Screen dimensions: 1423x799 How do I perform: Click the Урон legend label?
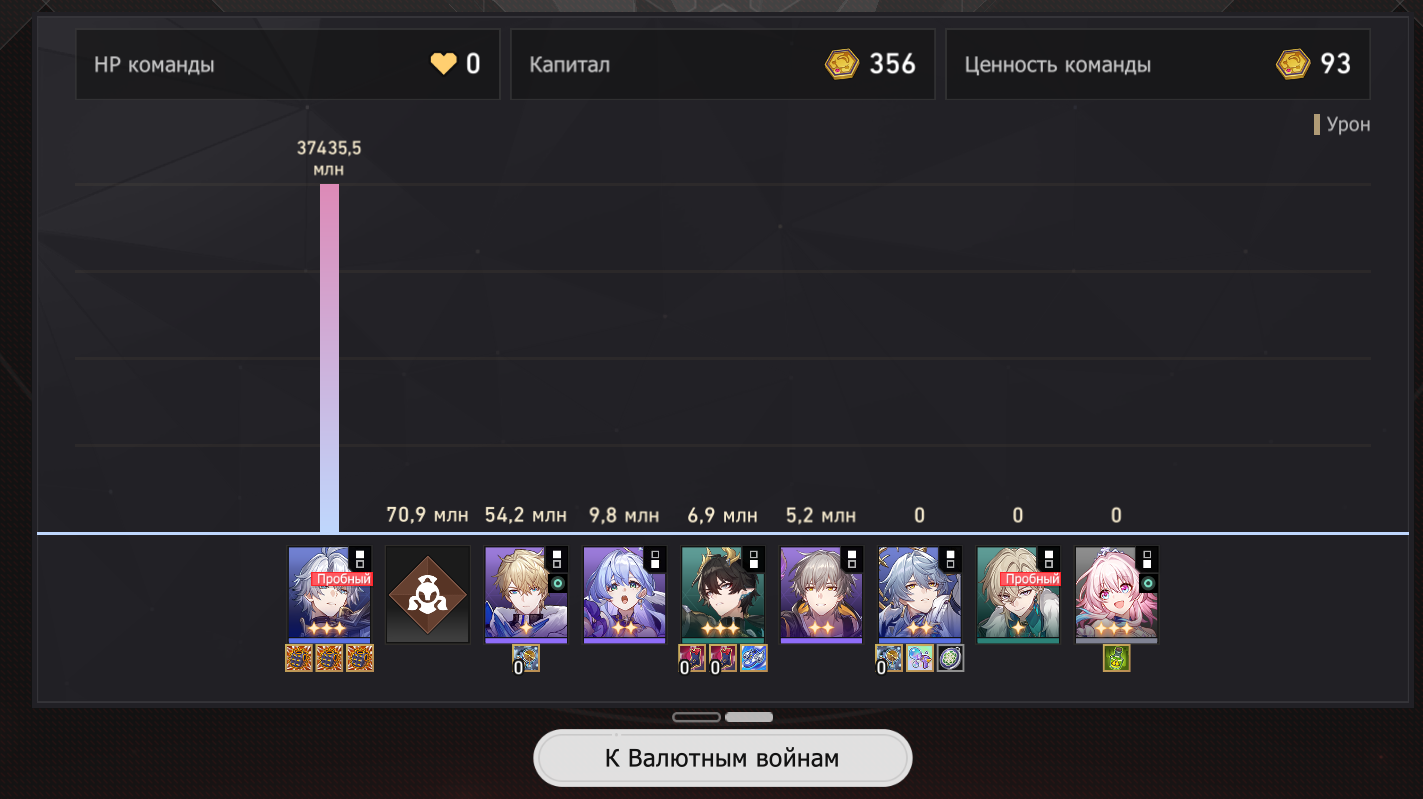tap(1348, 125)
